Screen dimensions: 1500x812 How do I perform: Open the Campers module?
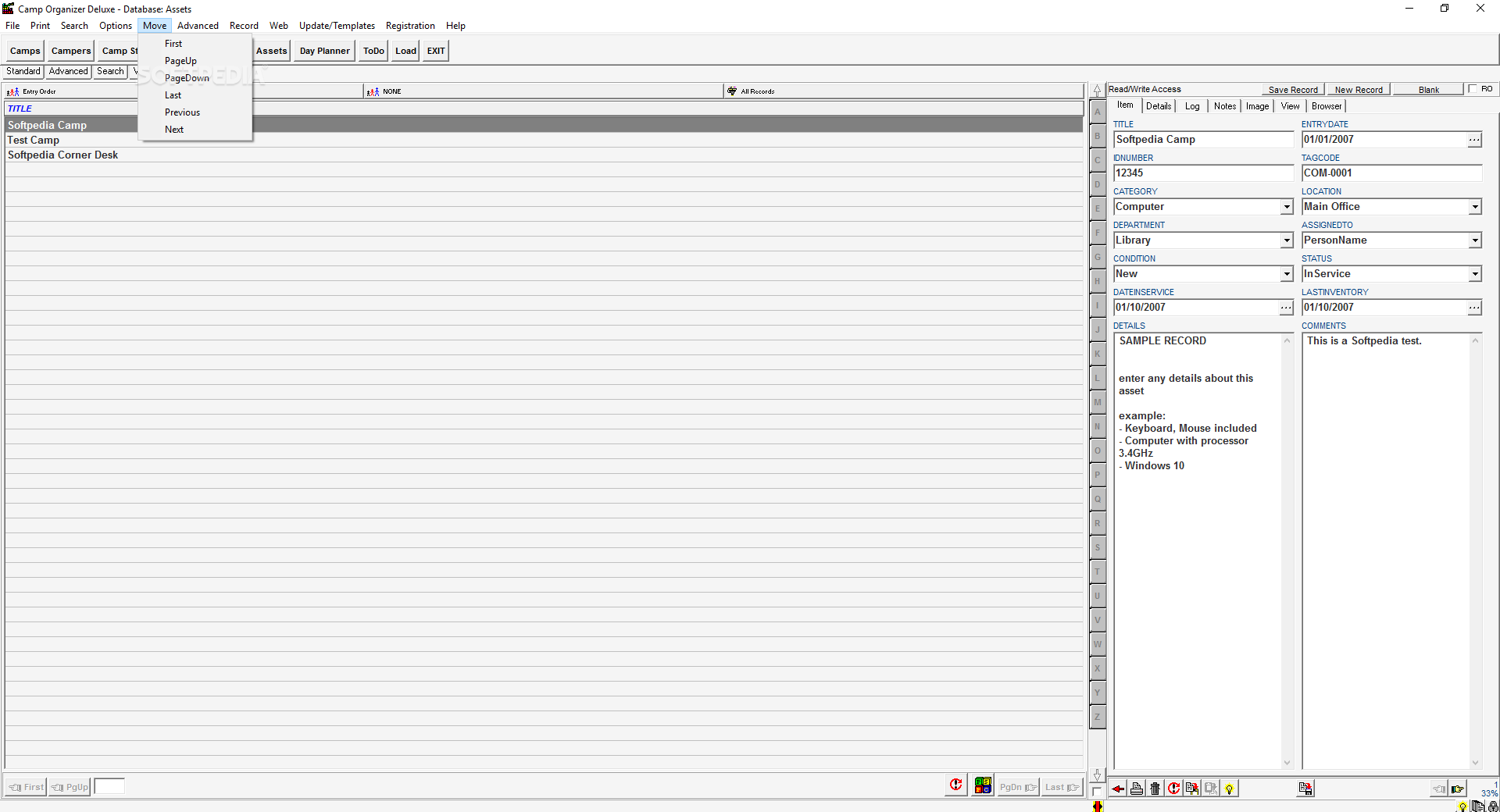click(x=71, y=51)
